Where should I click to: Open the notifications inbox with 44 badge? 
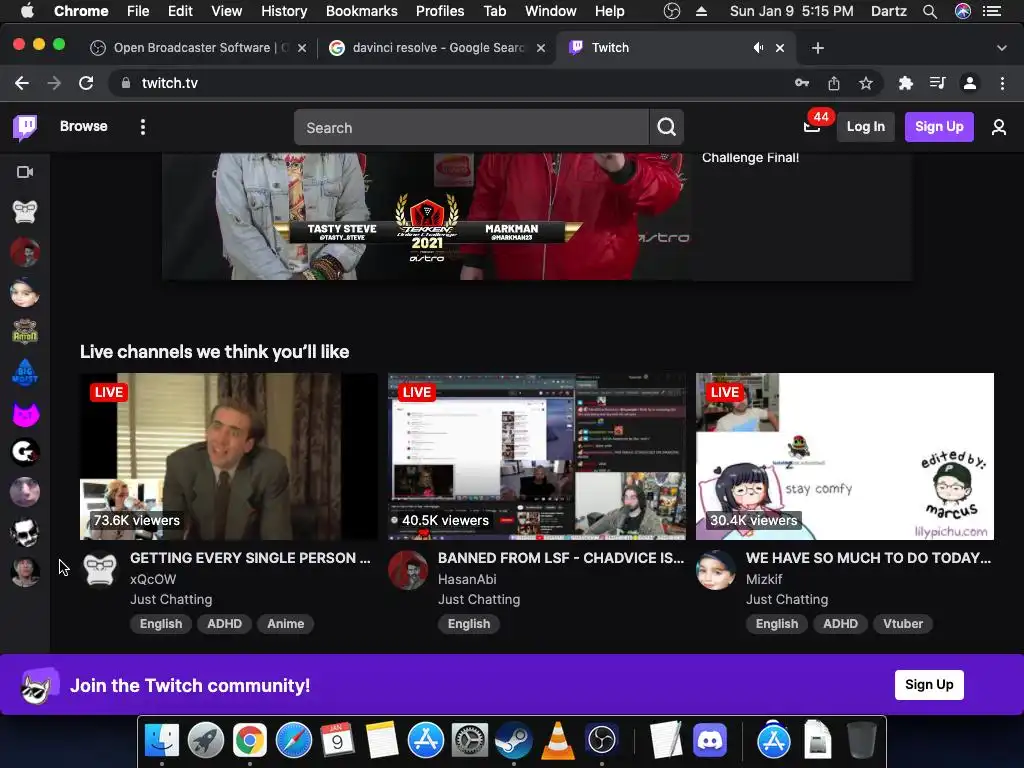point(812,126)
